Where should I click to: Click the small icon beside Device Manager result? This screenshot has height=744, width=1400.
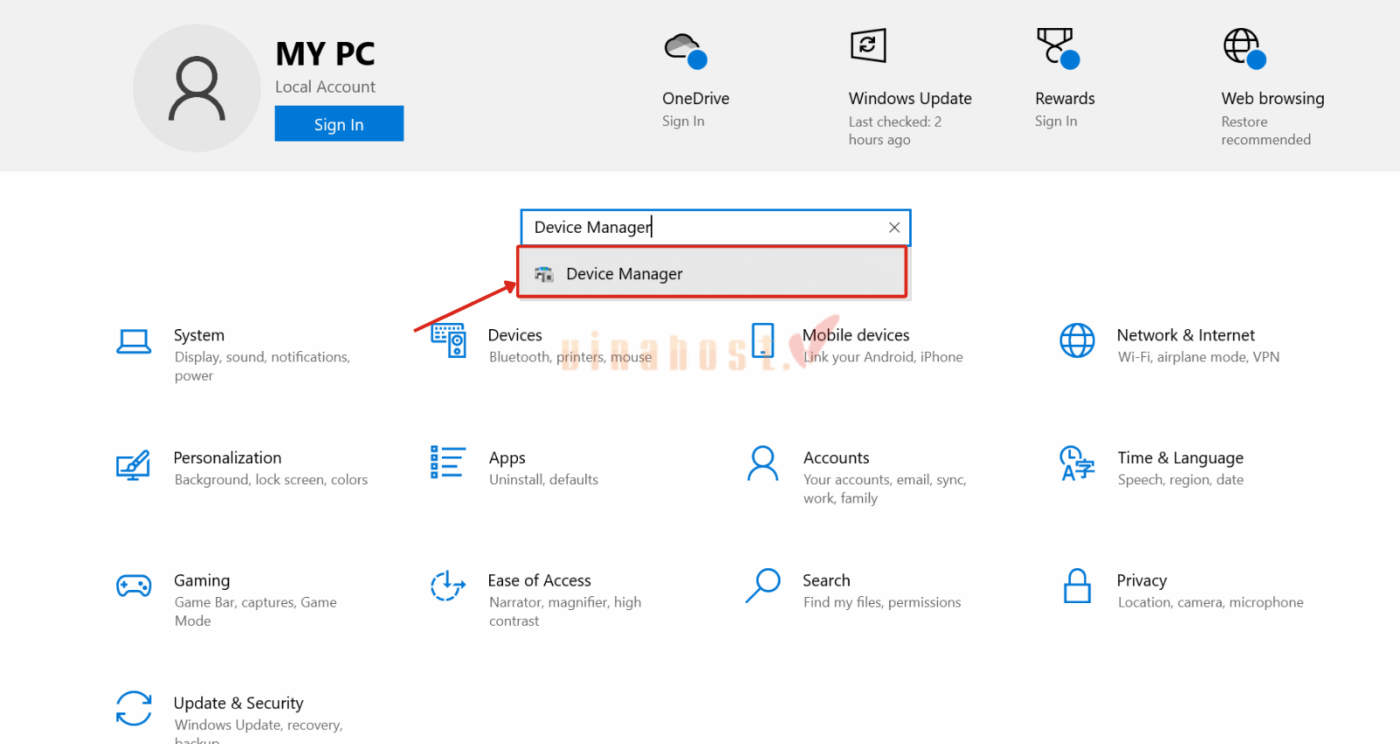(543, 274)
